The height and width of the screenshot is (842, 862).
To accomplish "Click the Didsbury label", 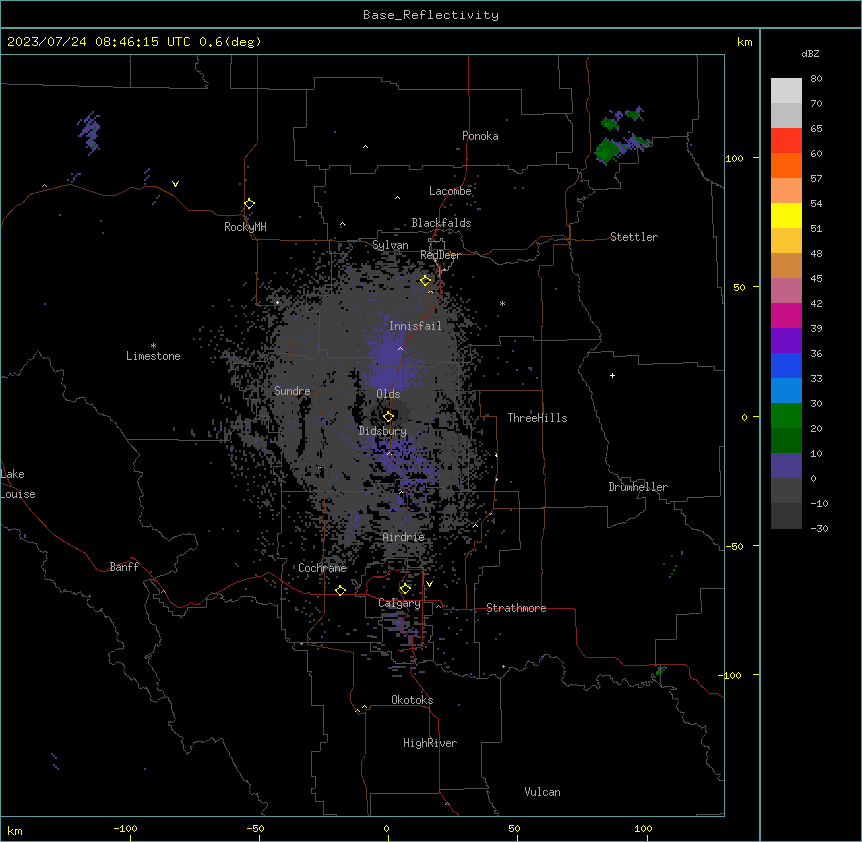I will (382, 431).
